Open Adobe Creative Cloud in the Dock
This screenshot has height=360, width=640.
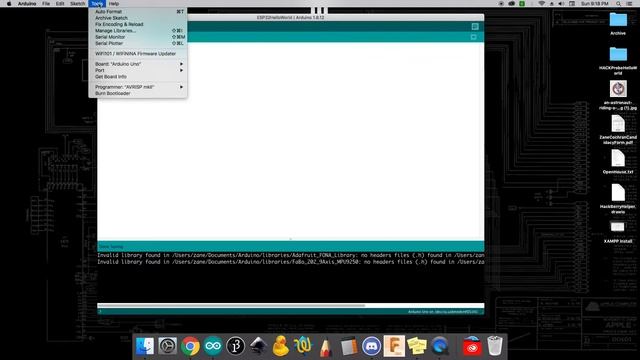point(472,346)
